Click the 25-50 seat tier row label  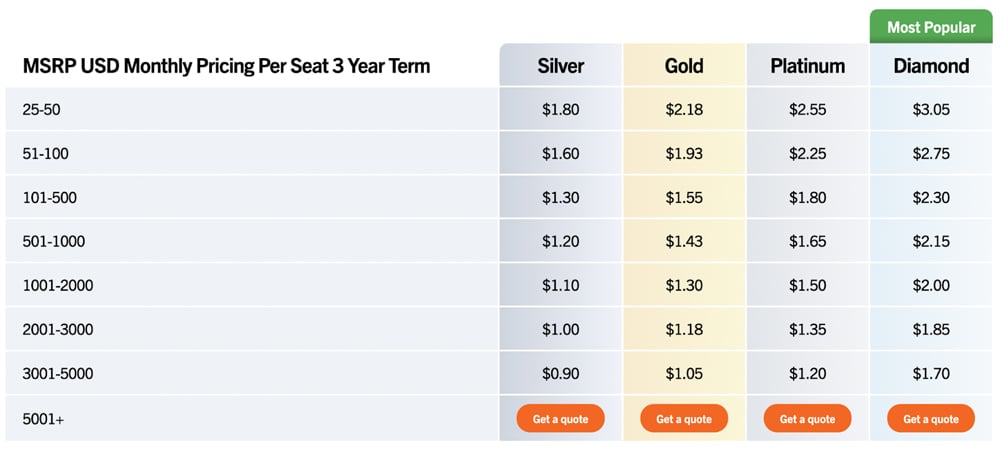pos(42,110)
